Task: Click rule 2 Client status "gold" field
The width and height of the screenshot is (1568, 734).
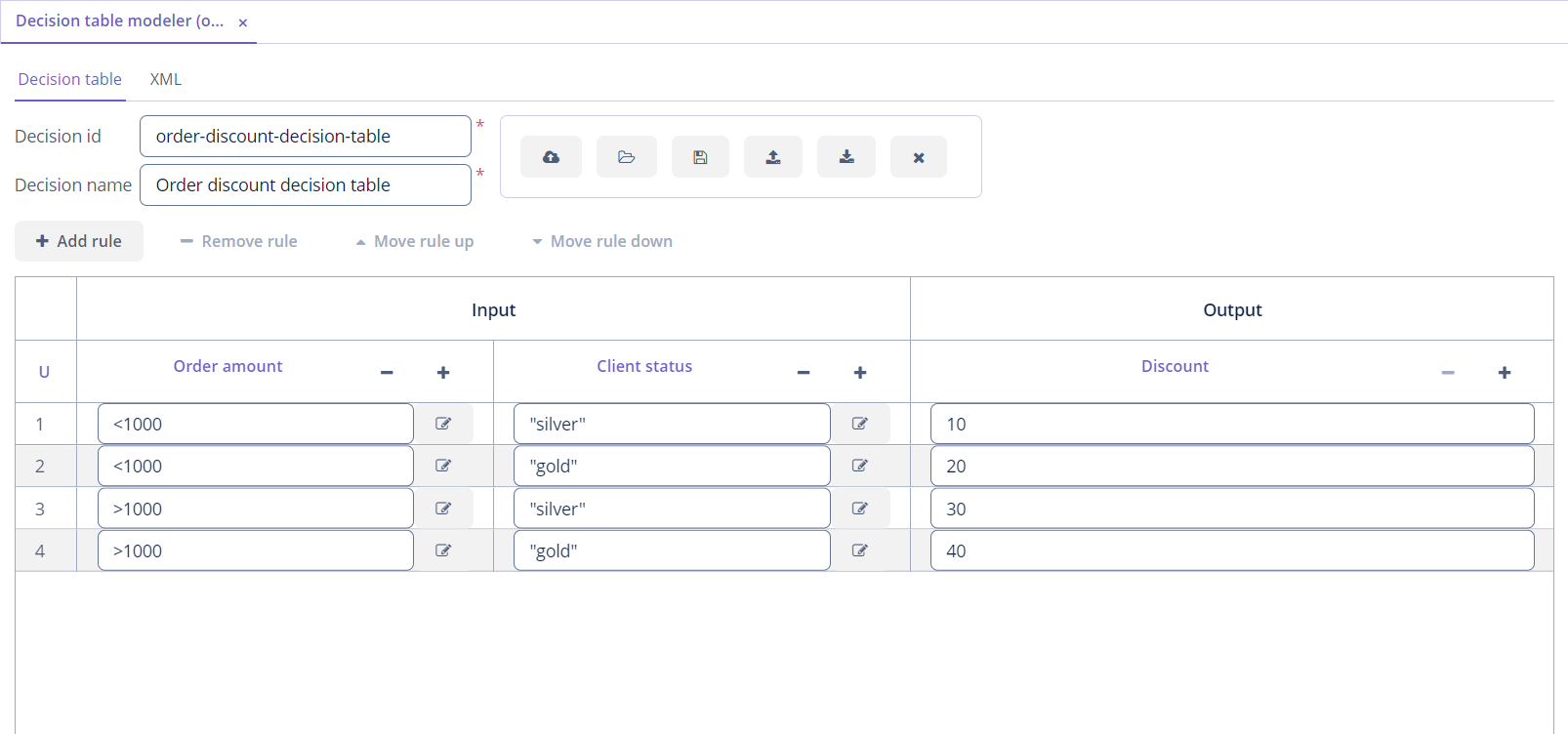Action: (x=672, y=466)
